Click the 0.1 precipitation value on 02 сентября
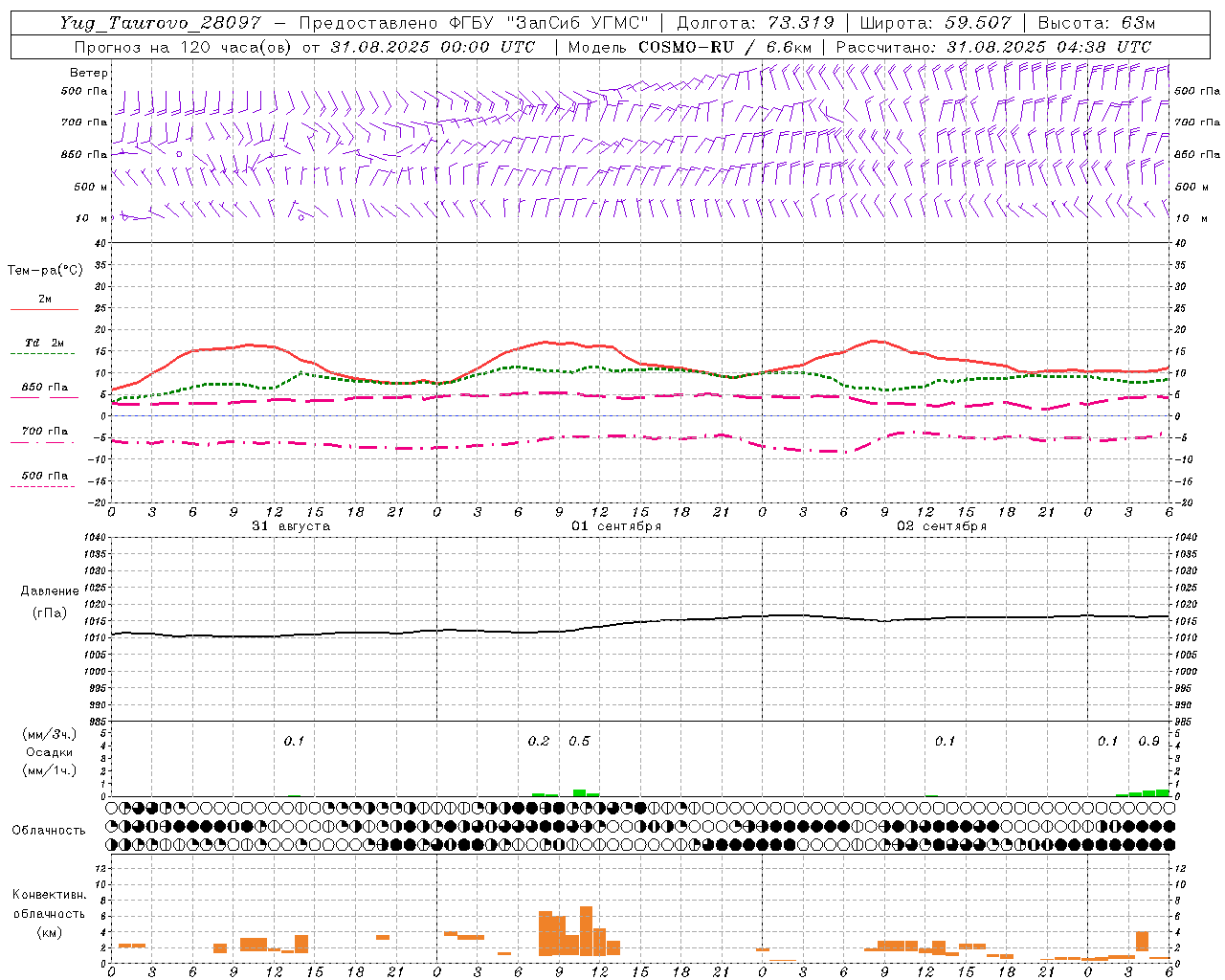 coord(945,741)
